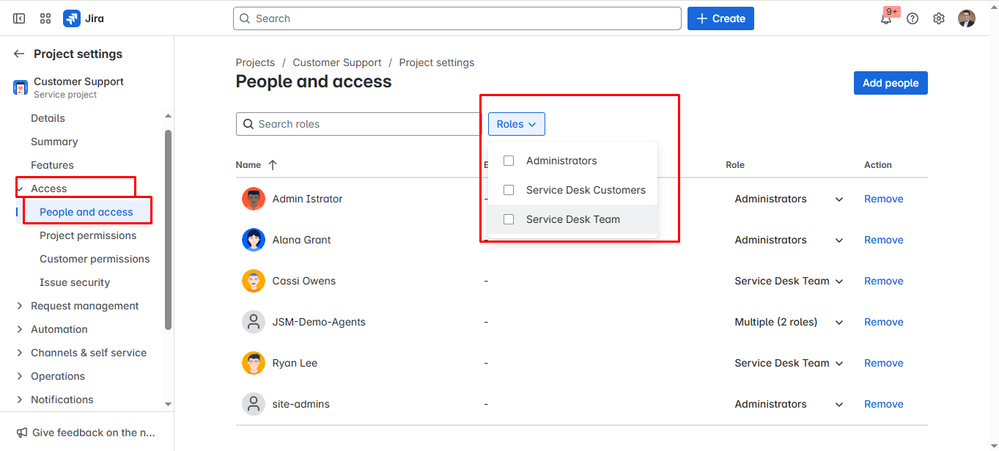This screenshot has height=451, width=999.
Task: Click the megaphone feedback icon
Action: pyautogui.click(x=22, y=433)
